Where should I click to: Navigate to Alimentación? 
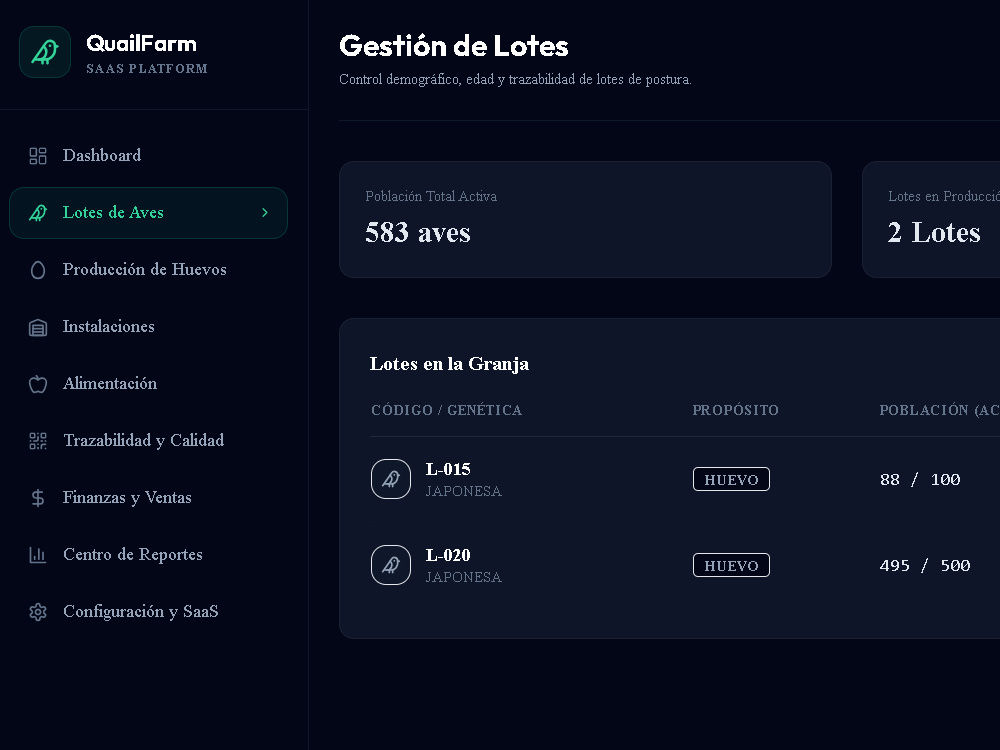[148, 383]
